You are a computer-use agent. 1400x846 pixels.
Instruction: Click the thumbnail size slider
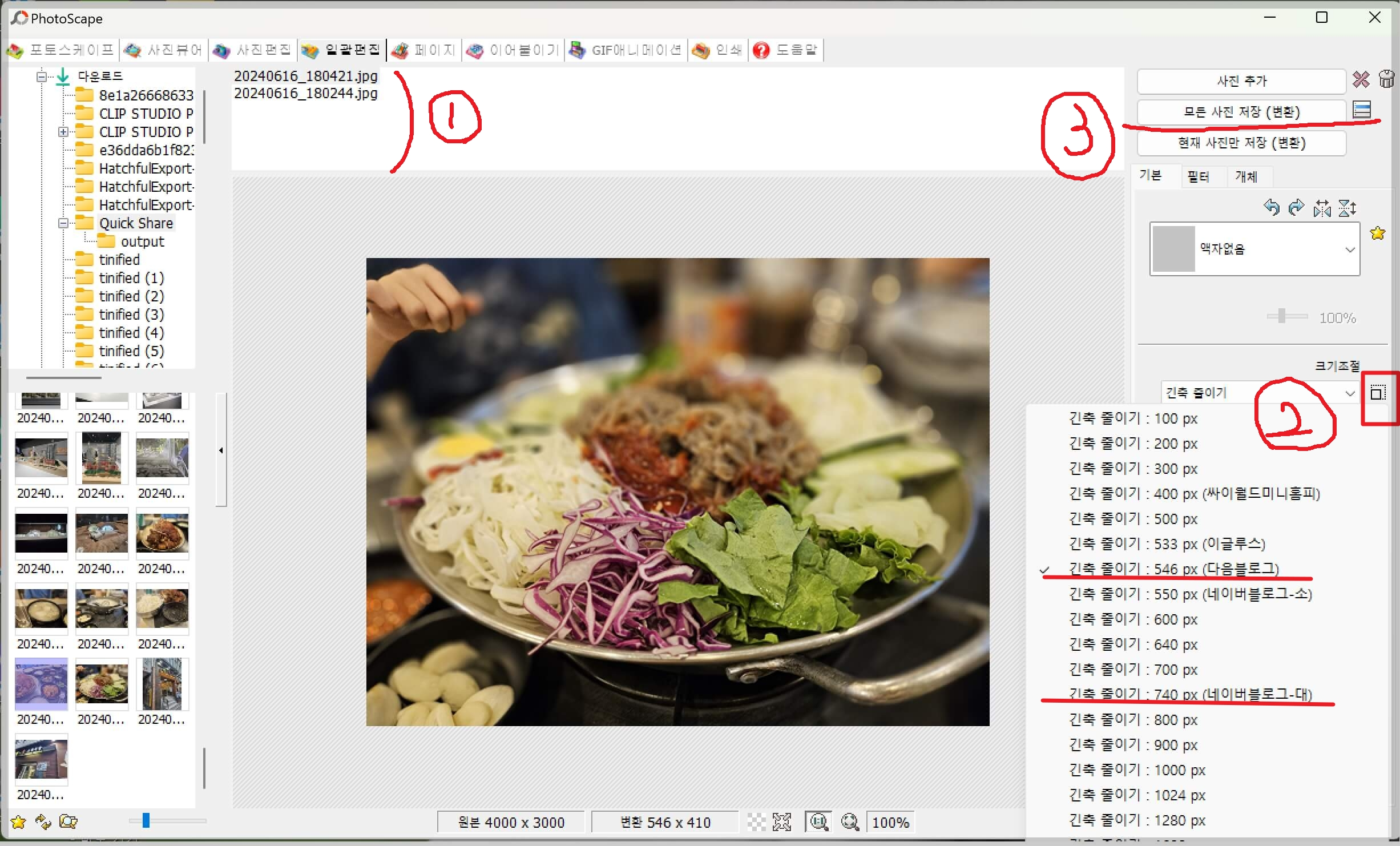[x=147, y=821]
